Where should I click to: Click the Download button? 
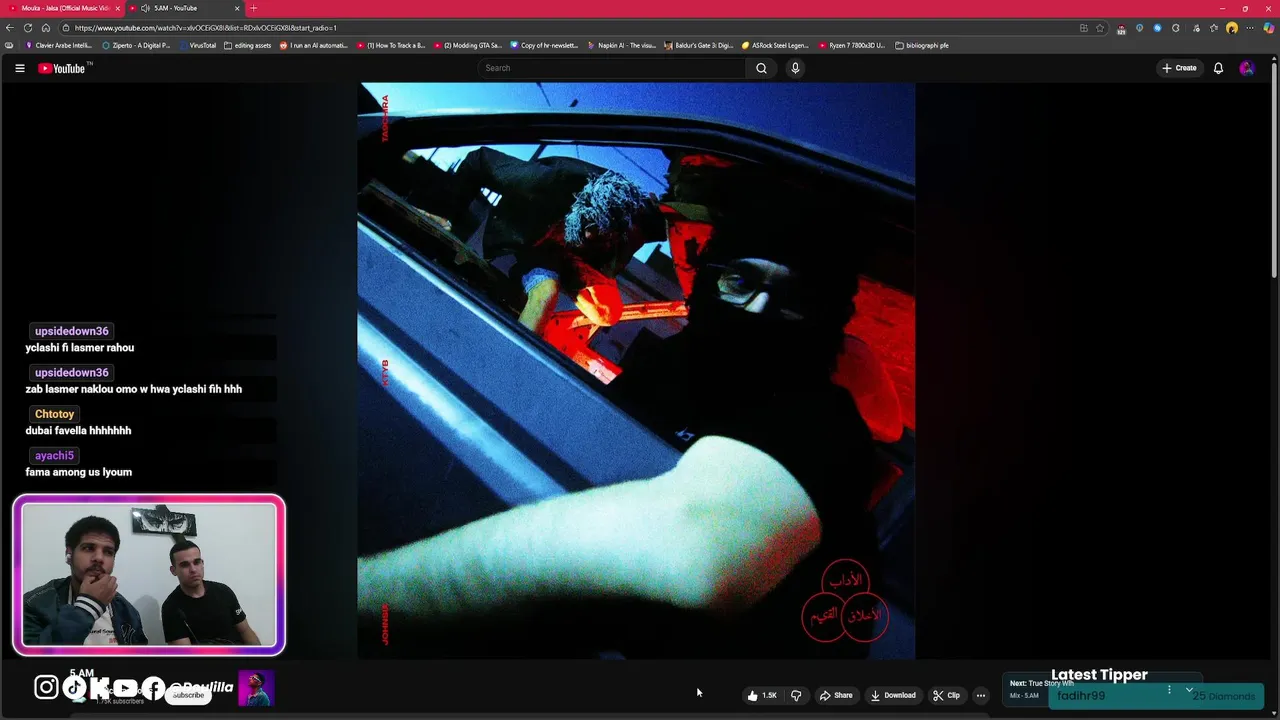point(893,695)
